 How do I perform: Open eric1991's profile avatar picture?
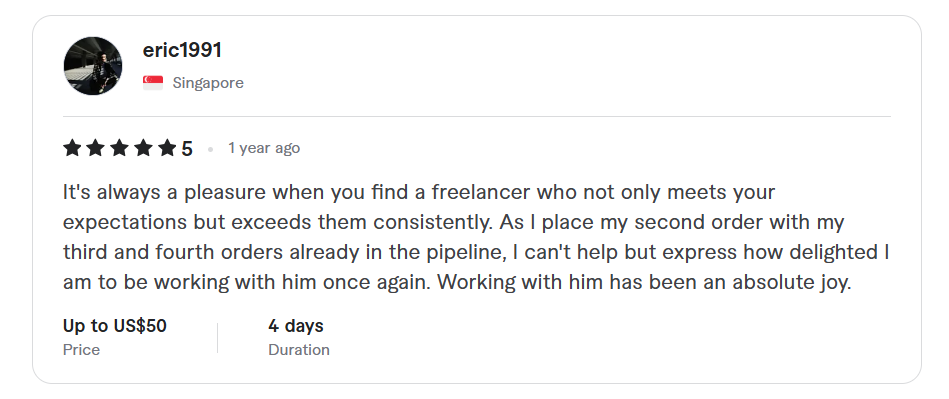pyautogui.click(x=93, y=66)
